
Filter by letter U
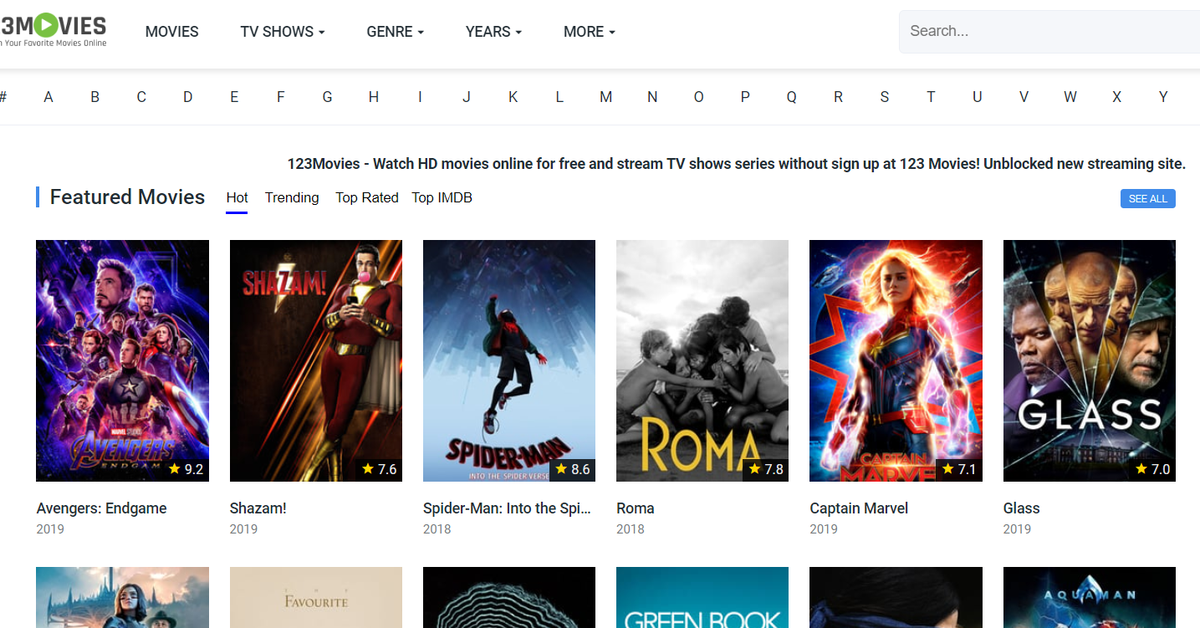(x=977, y=97)
